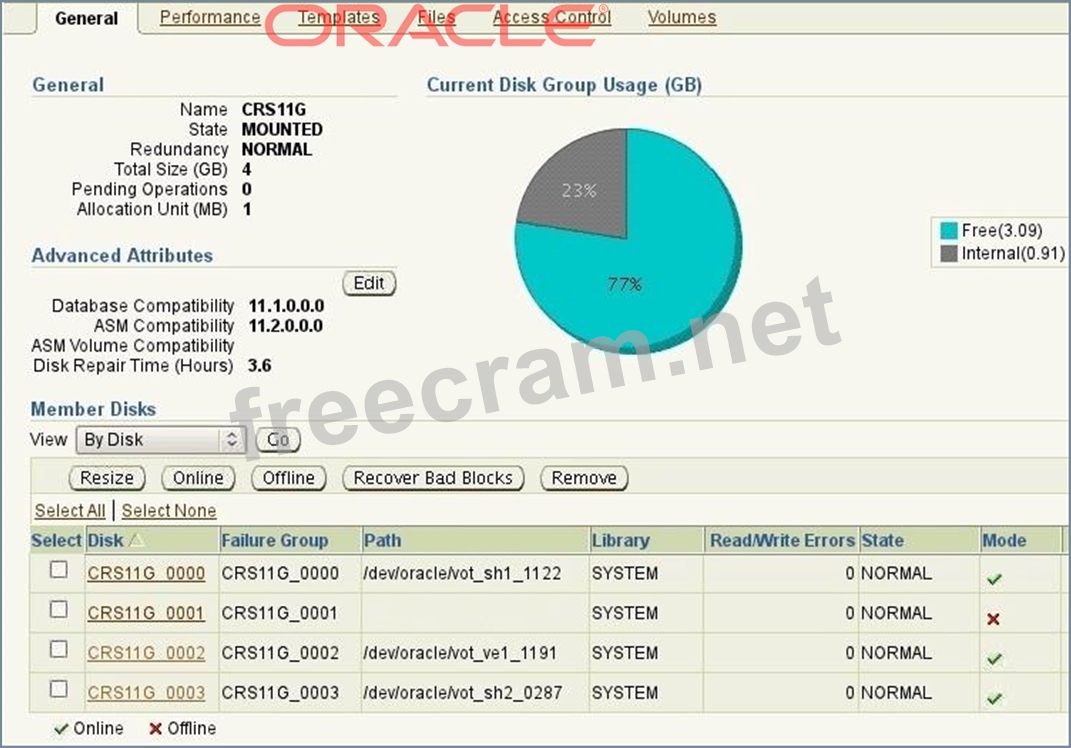Open the View 'By Disk' dropdown
Image resolution: width=1071 pixels, height=748 pixels.
161,439
